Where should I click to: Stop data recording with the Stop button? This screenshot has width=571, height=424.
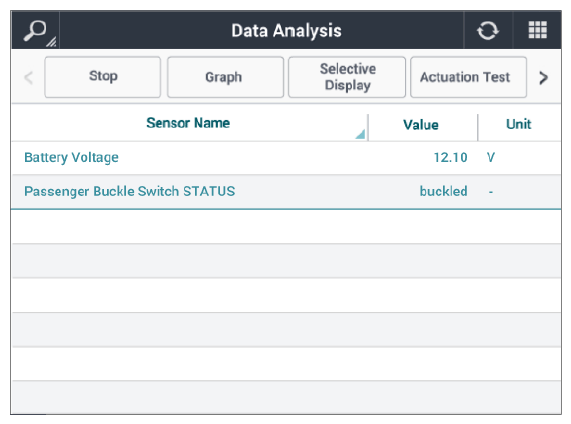pos(103,77)
